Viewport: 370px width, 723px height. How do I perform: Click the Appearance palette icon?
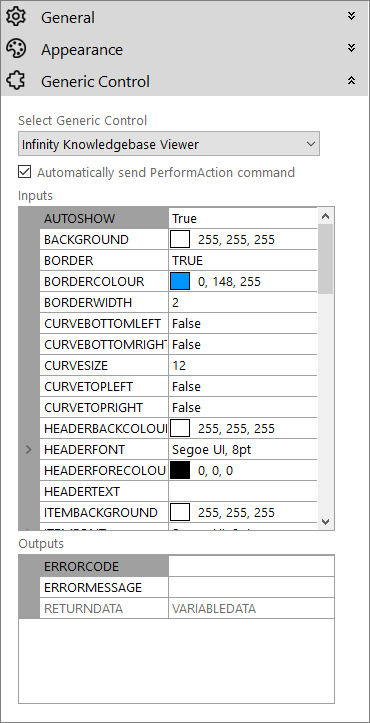pyautogui.click(x=17, y=49)
